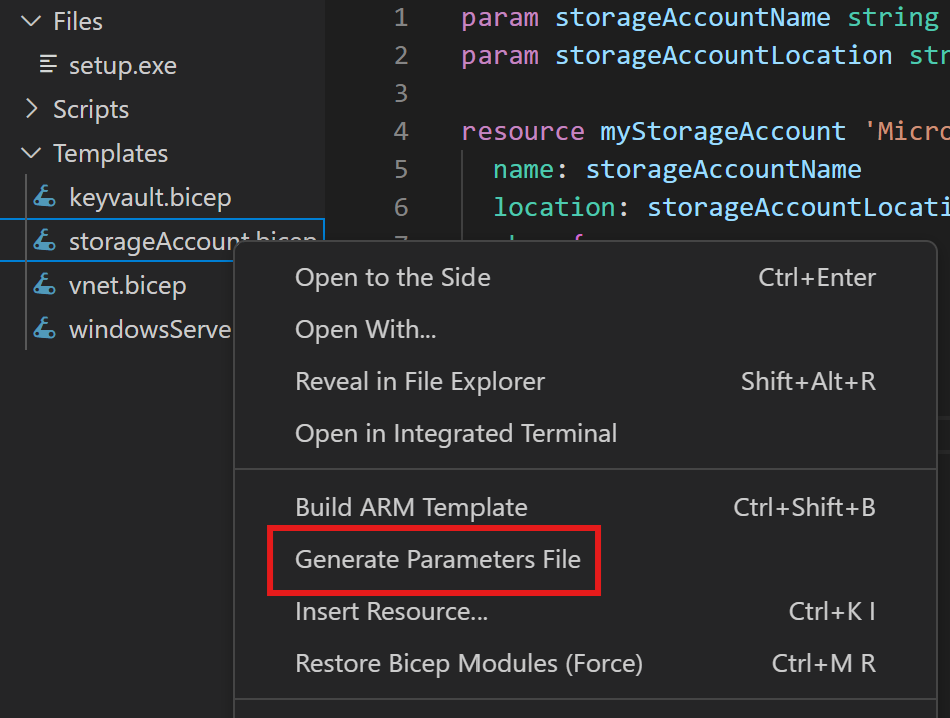Select Insert Resource... menu entry
This screenshot has height=718, width=950.
pos(391,612)
